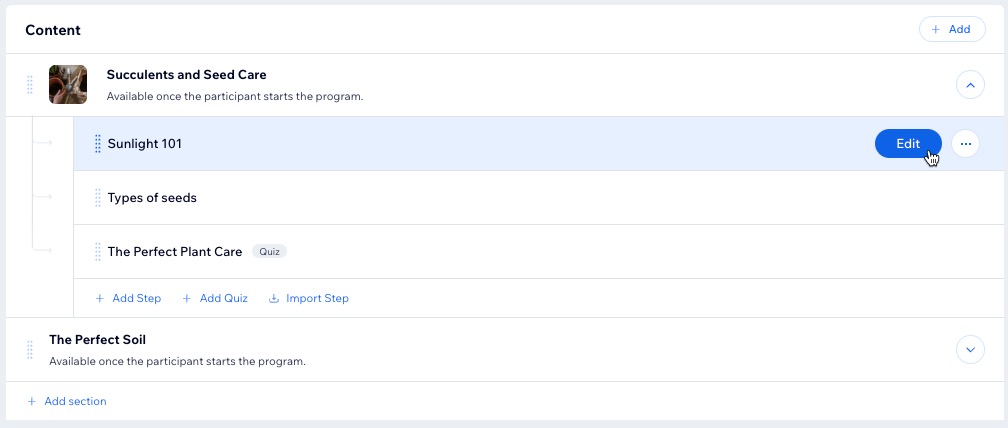Image resolution: width=1008 pixels, height=428 pixels.
Task: Open three-dots more menu for Sunlight 101
Action: (x=965, y=144)
